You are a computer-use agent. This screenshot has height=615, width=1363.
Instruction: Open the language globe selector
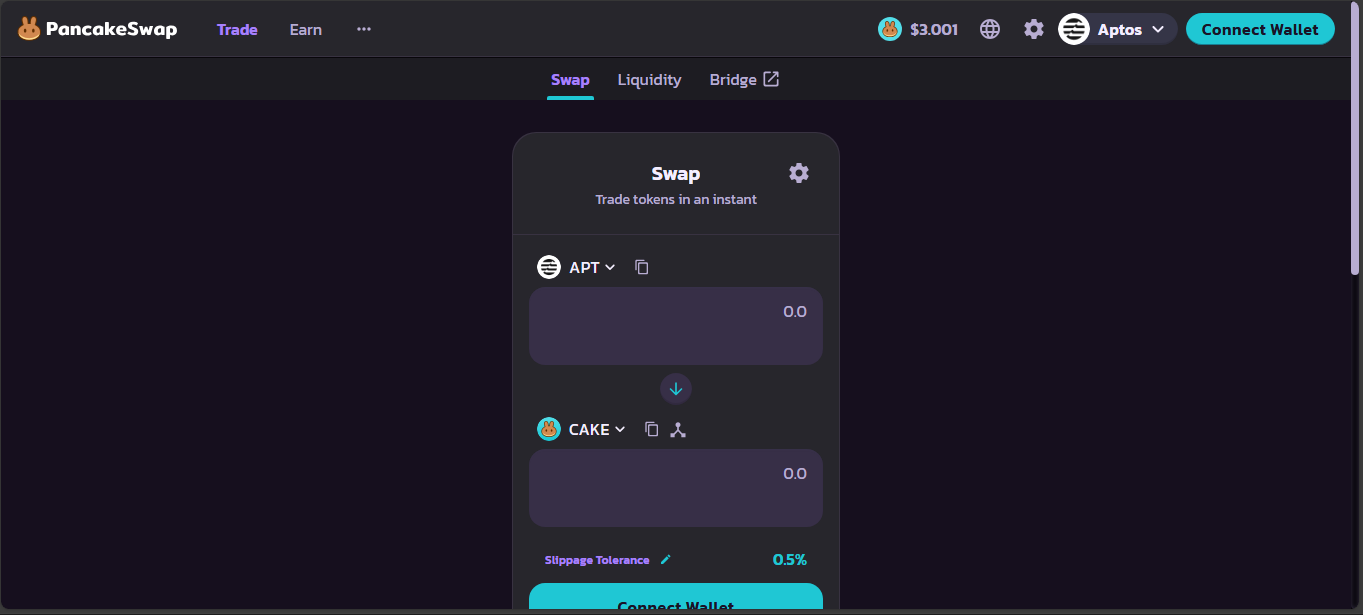990,29
